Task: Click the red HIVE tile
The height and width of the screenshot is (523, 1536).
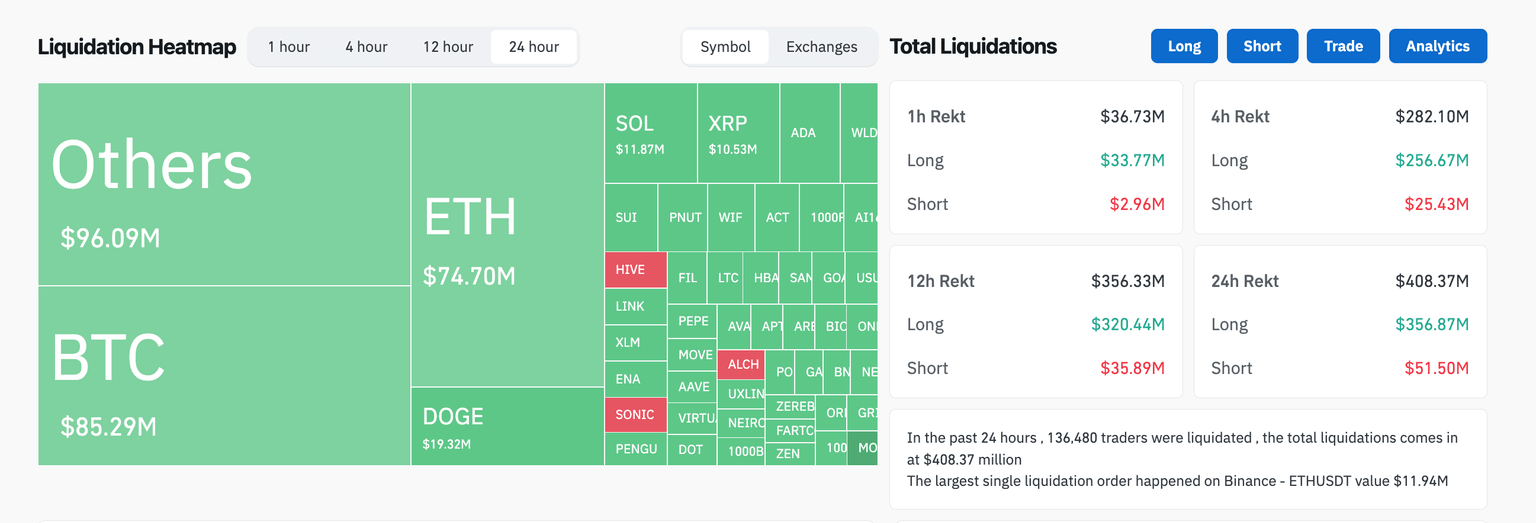Action: click(x=635, y=270)
